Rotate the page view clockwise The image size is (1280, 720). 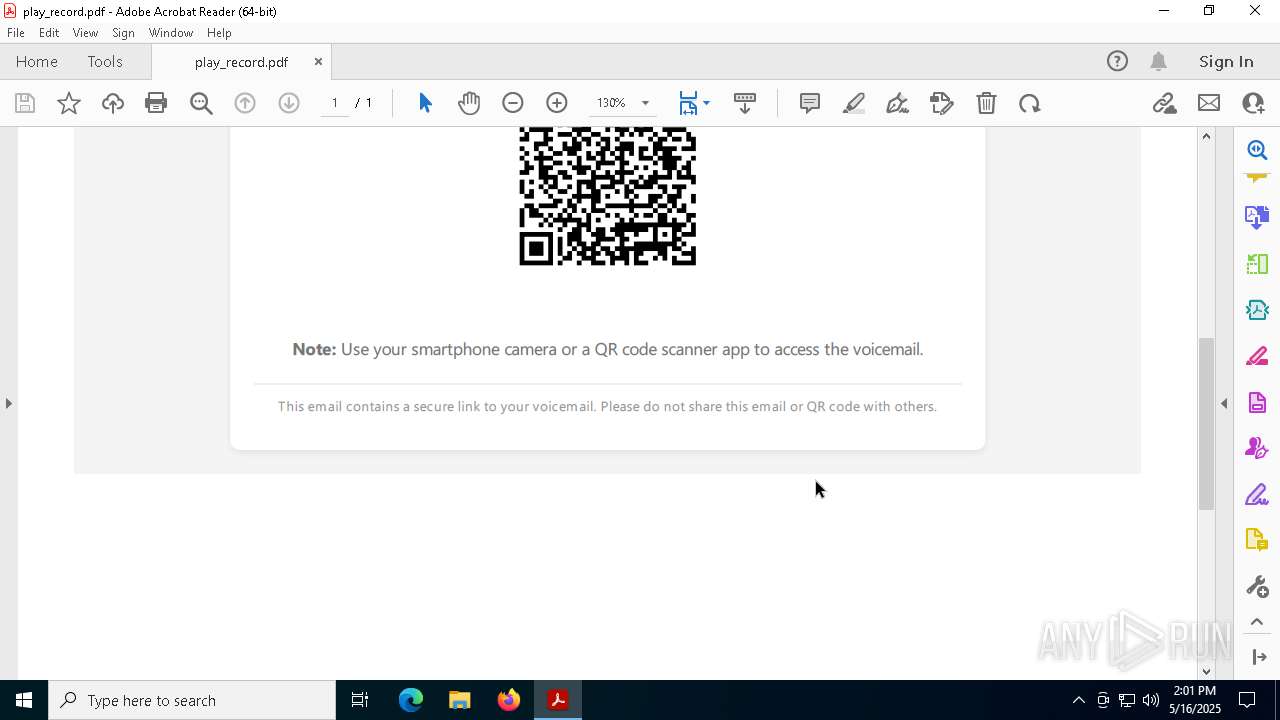tap(1030, 103)
